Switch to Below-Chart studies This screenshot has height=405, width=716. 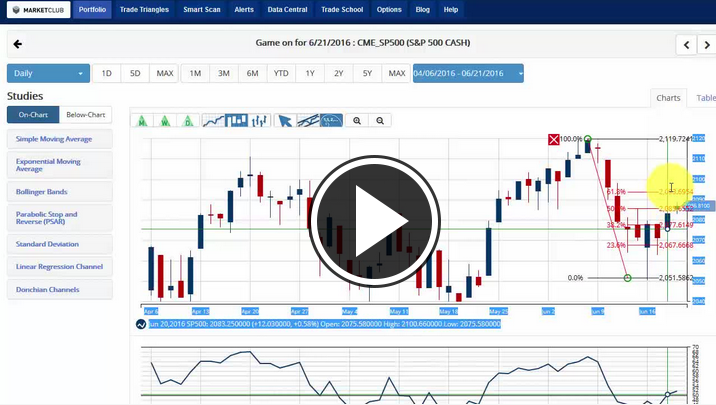[85, 115]
